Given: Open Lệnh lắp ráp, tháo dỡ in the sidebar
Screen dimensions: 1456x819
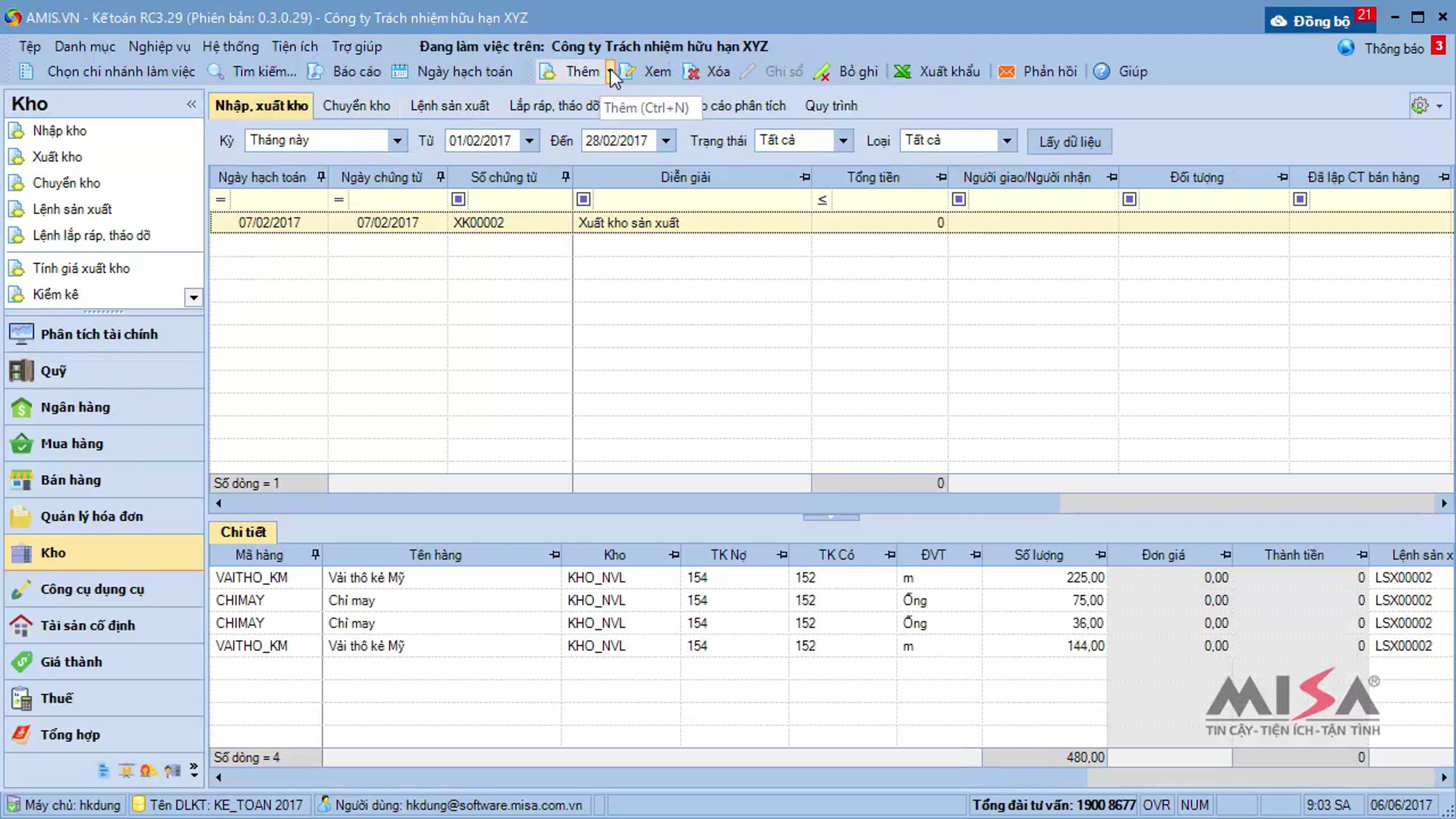Looking at the screenshot, I should [91, 235].
